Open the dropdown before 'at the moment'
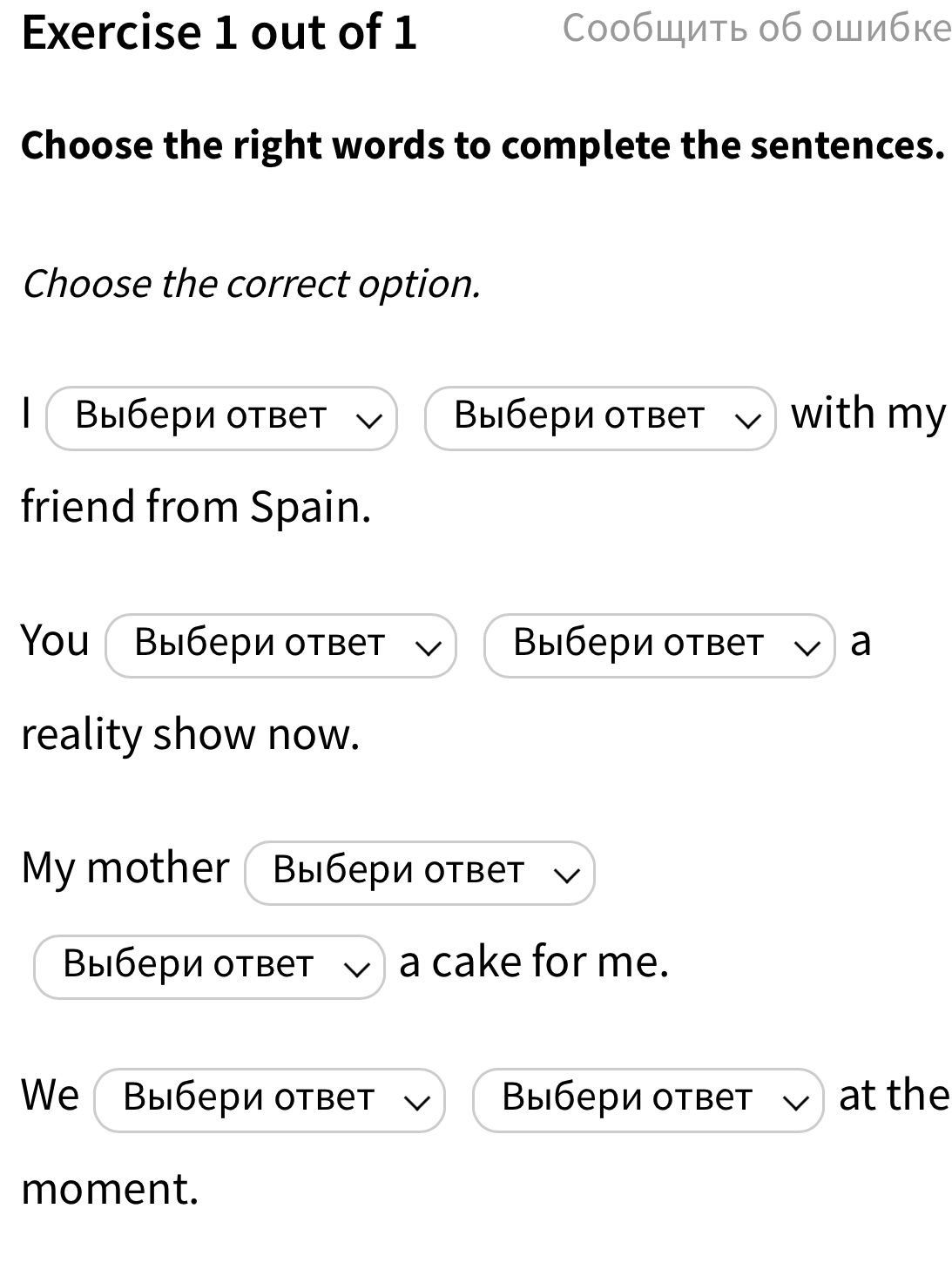 [647, 1100]
